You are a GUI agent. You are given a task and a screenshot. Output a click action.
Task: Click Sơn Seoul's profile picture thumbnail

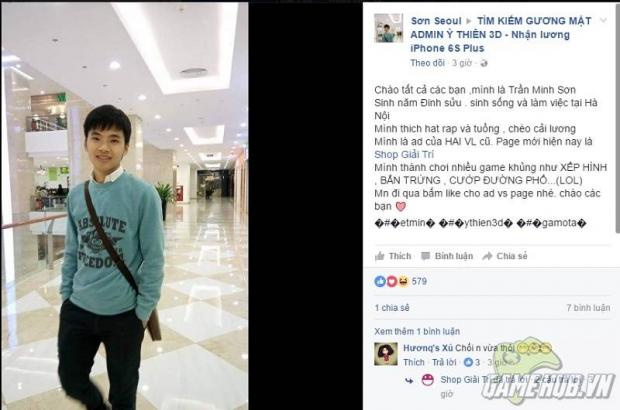point(388,28)
